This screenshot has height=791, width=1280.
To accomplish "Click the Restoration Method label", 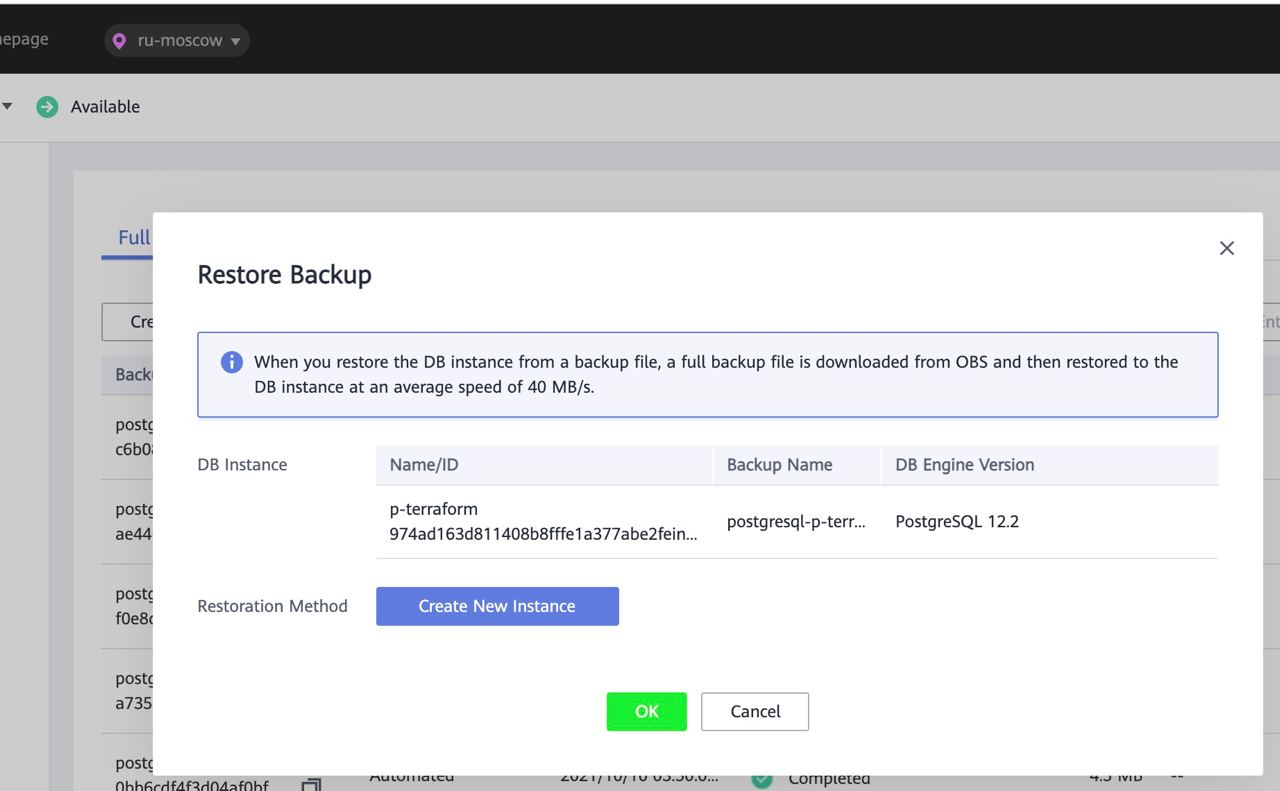I will [x=273, y=606].
